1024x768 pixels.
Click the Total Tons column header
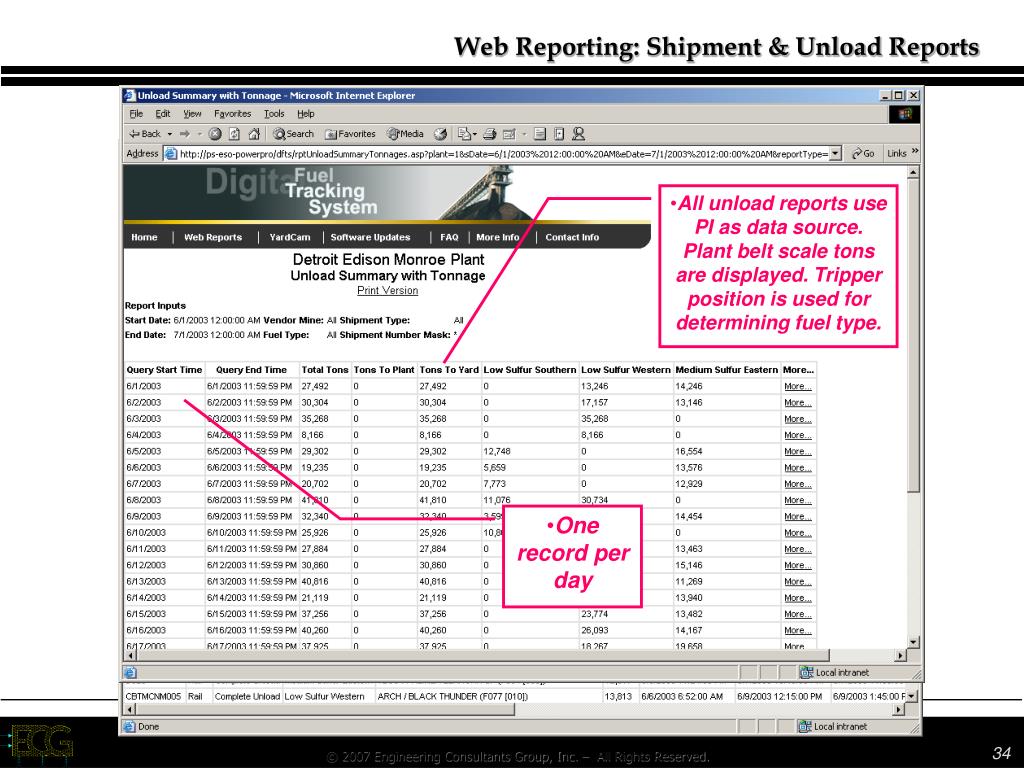tap(325, 370)
